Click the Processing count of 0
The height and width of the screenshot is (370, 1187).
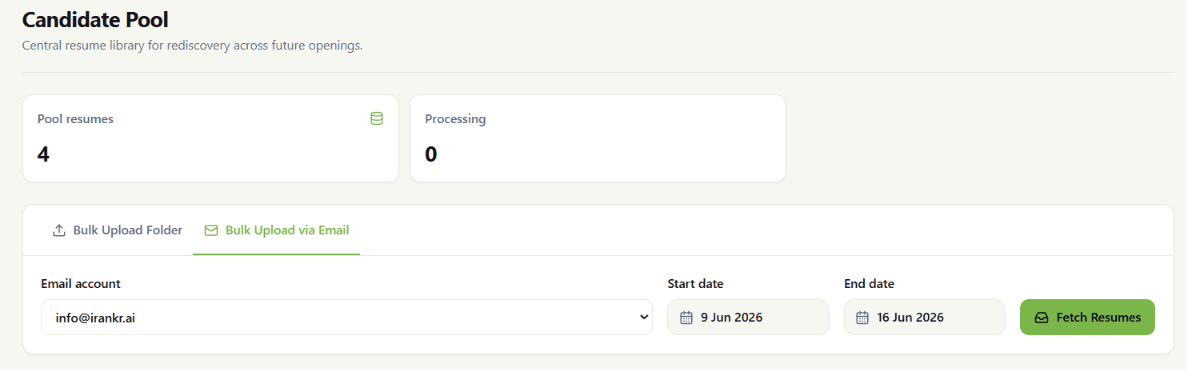pos(431,154)
